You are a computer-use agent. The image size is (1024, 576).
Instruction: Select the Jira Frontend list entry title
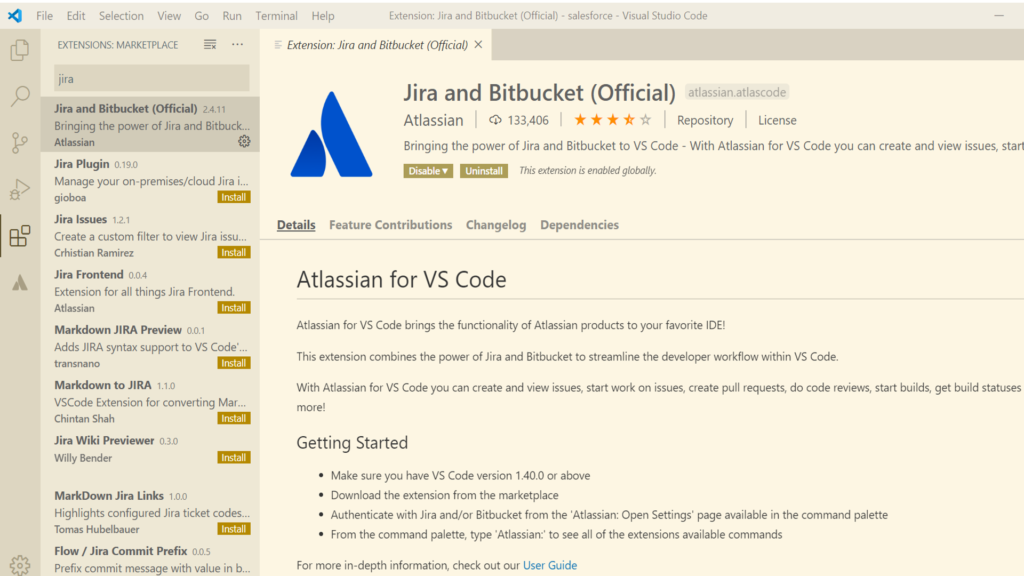(89, 274)
